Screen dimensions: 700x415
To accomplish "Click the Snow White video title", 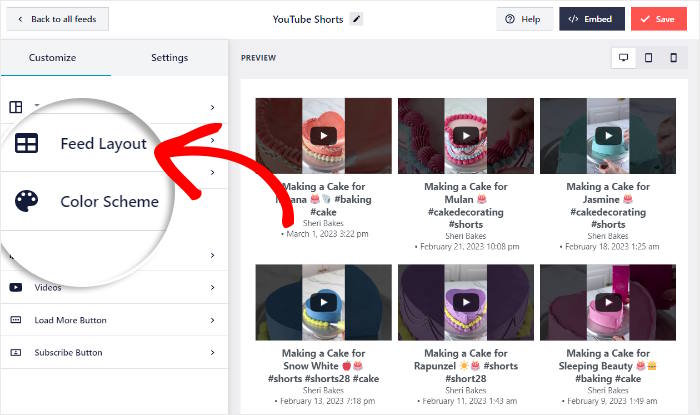I will pyautogui.click(x=323, y=365).
